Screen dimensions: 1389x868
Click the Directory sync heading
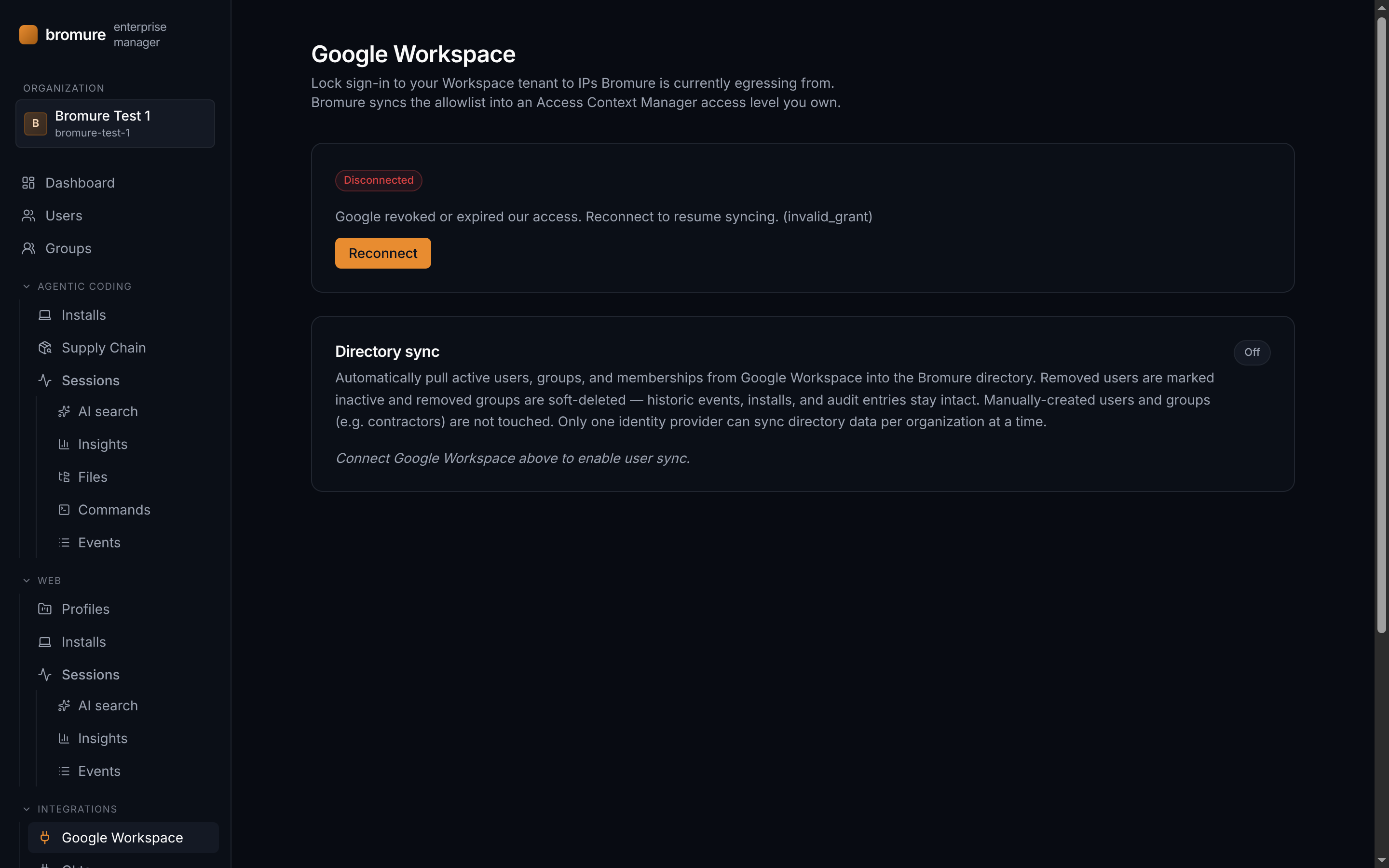pyautogui.click(x=387, y=352)
